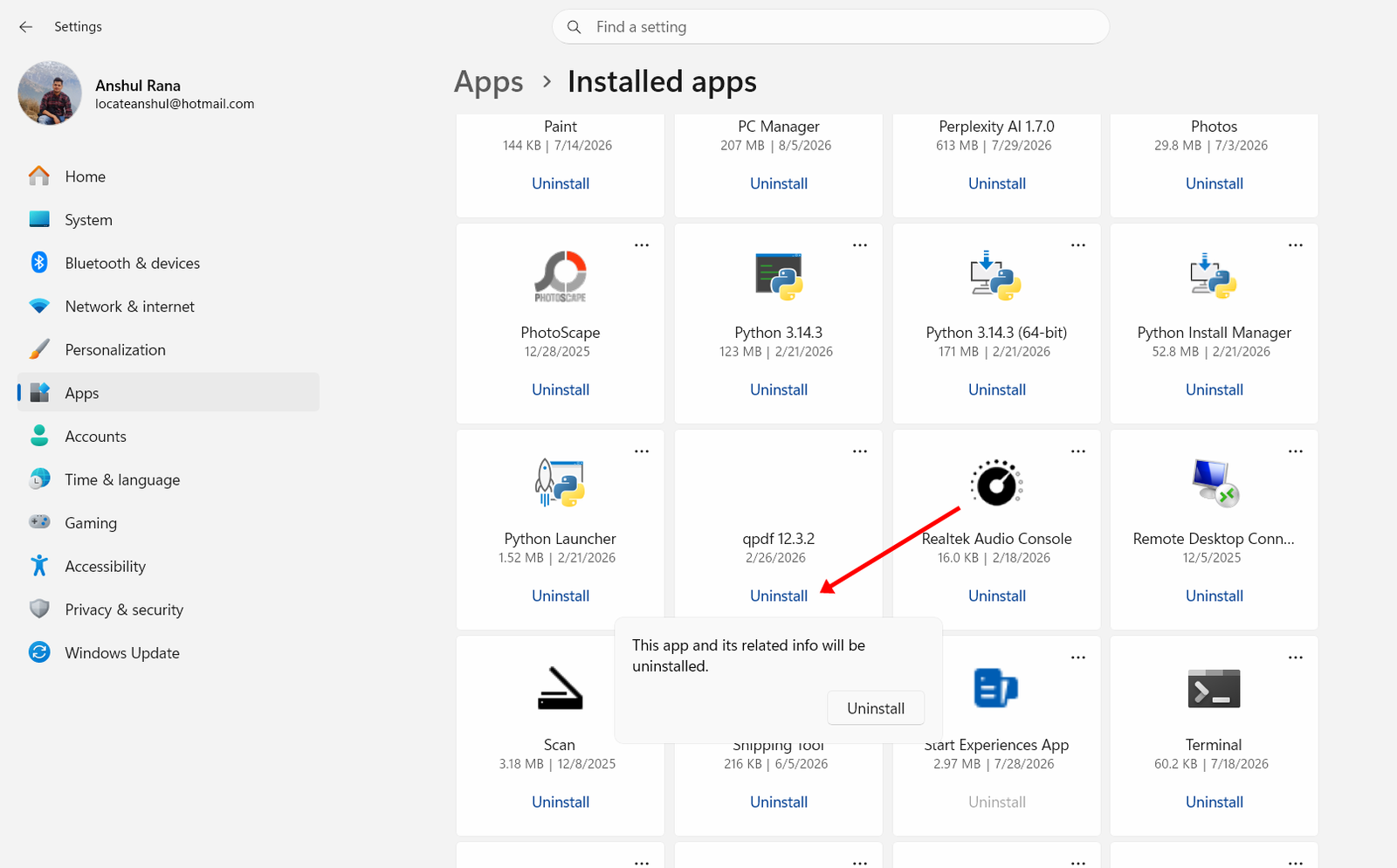This screenshot has width=1397, height=868.
Task: Click Uninstall under Paint
Action: coord(561,183)
